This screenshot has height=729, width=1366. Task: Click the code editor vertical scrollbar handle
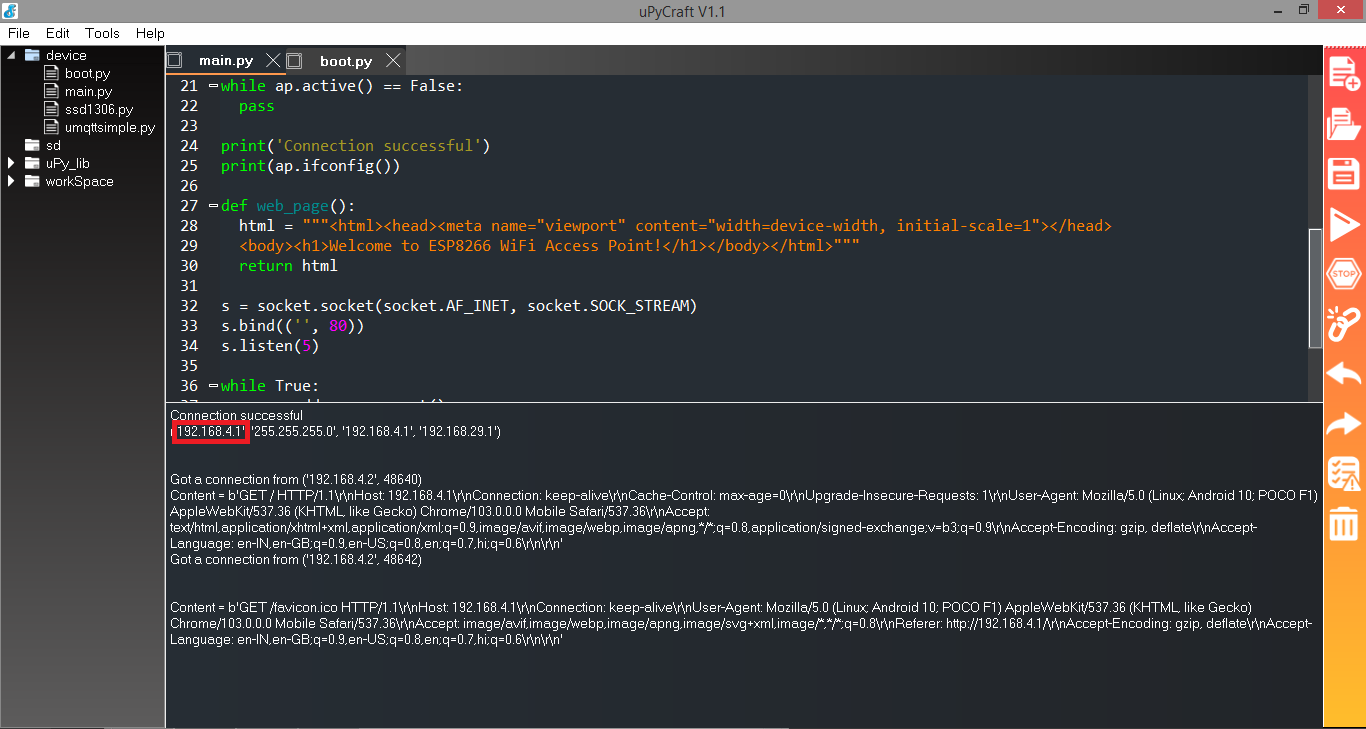click(1315, 289)
